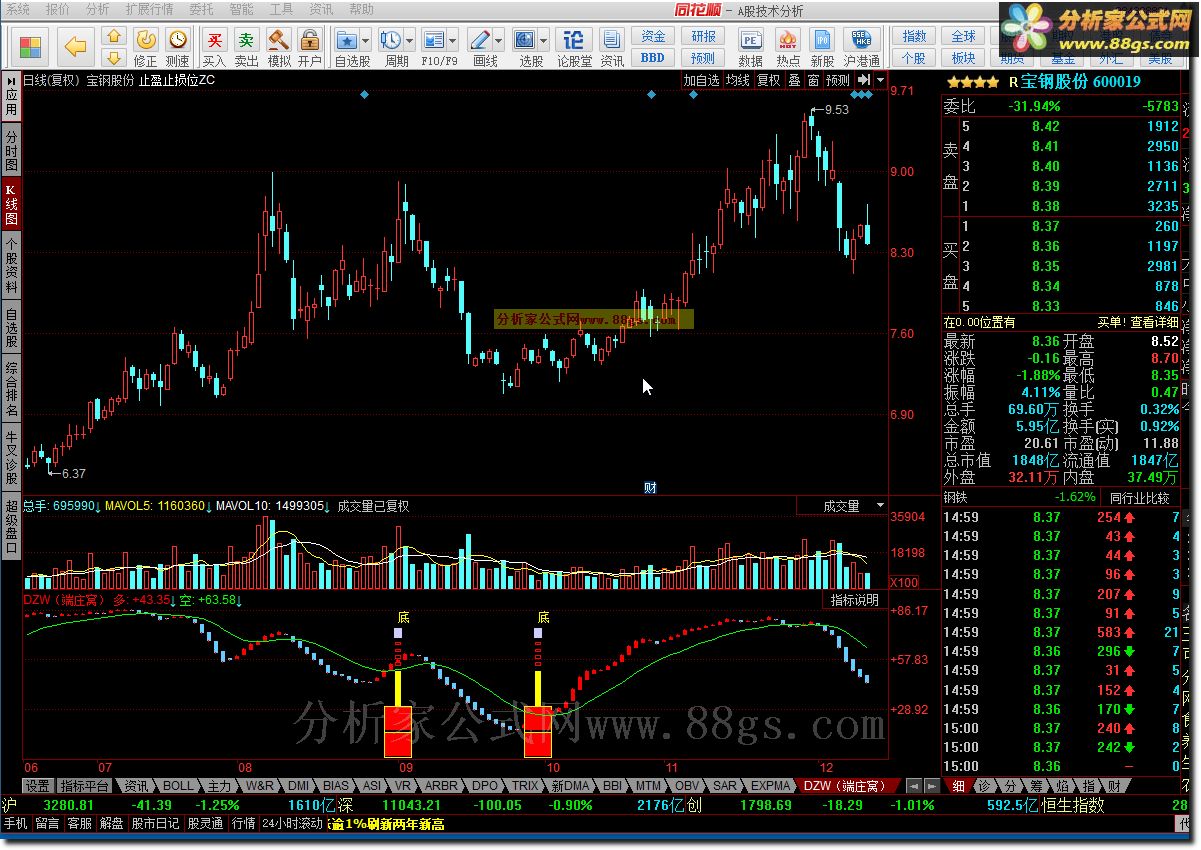Toggle 复权 price adjustment
Image resolution: width=1201 pixels, height=850 pixels.
click(x=768, y=80)
